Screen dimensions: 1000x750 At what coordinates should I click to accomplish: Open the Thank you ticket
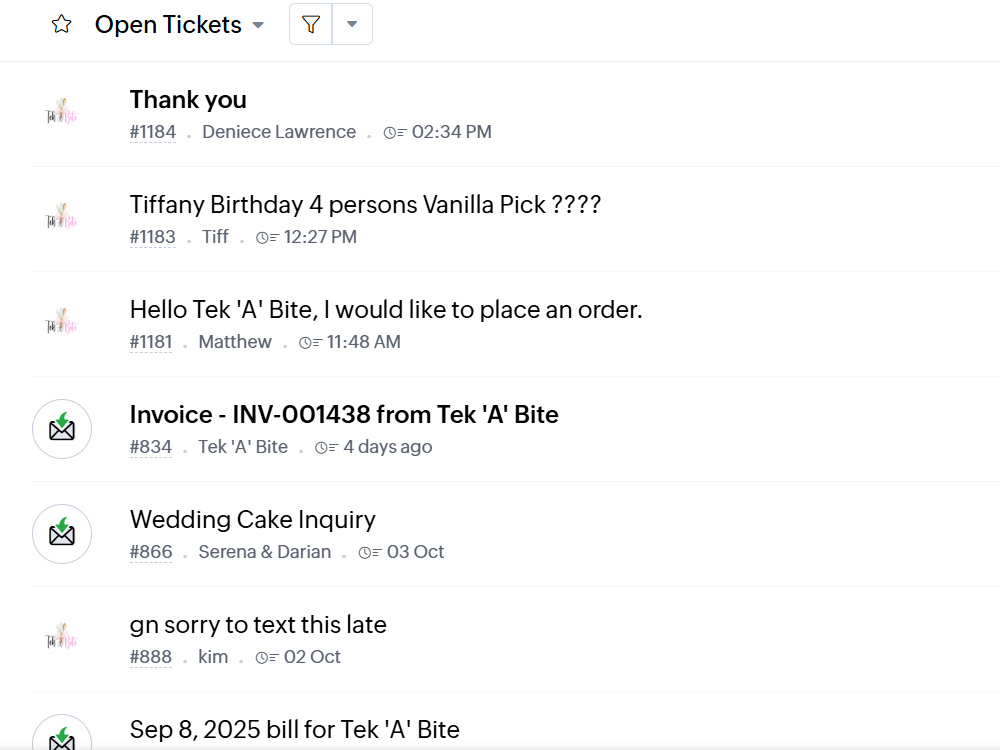pos(188,99)
